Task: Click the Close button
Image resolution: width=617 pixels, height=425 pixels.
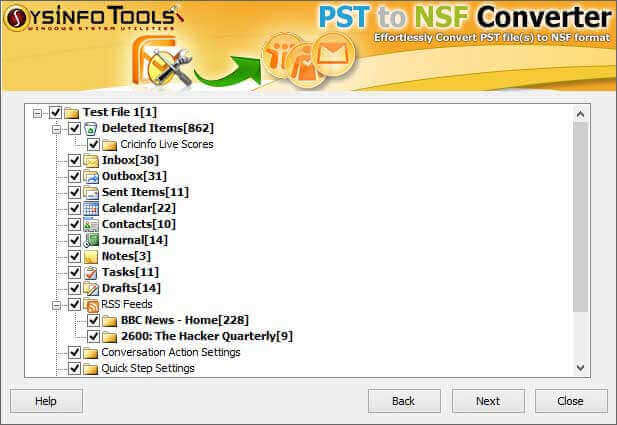Action: pos(571,401)
